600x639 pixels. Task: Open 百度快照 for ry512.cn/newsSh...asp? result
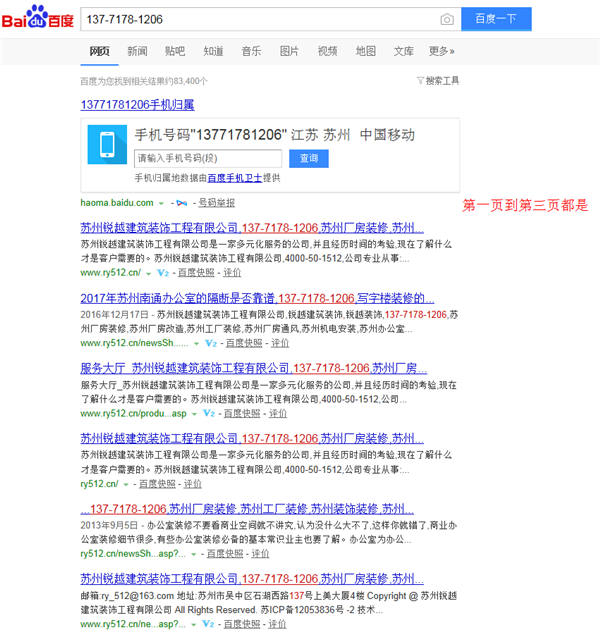pos(225,554)
